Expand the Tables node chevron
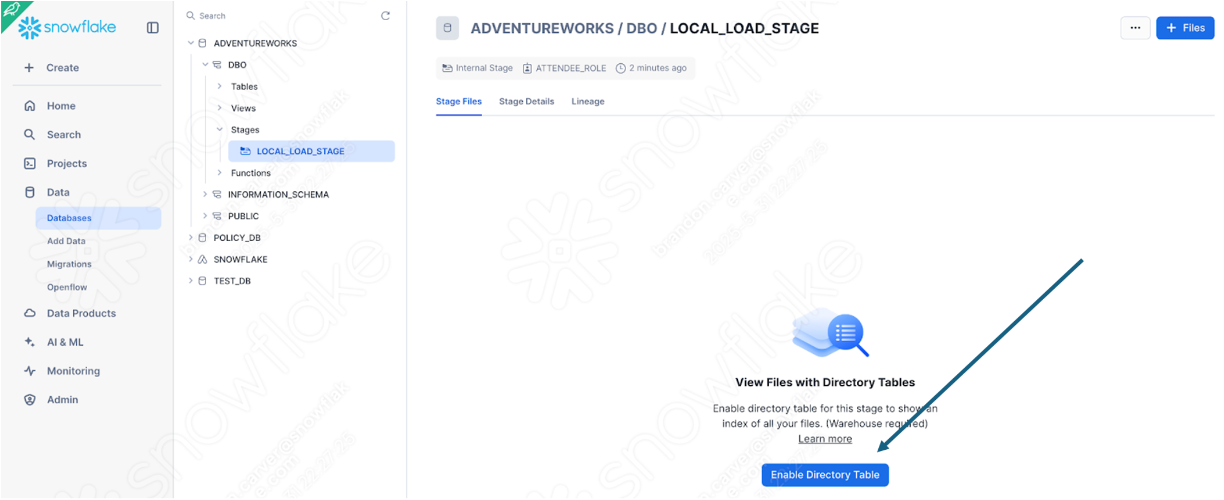 click(220, 87)
